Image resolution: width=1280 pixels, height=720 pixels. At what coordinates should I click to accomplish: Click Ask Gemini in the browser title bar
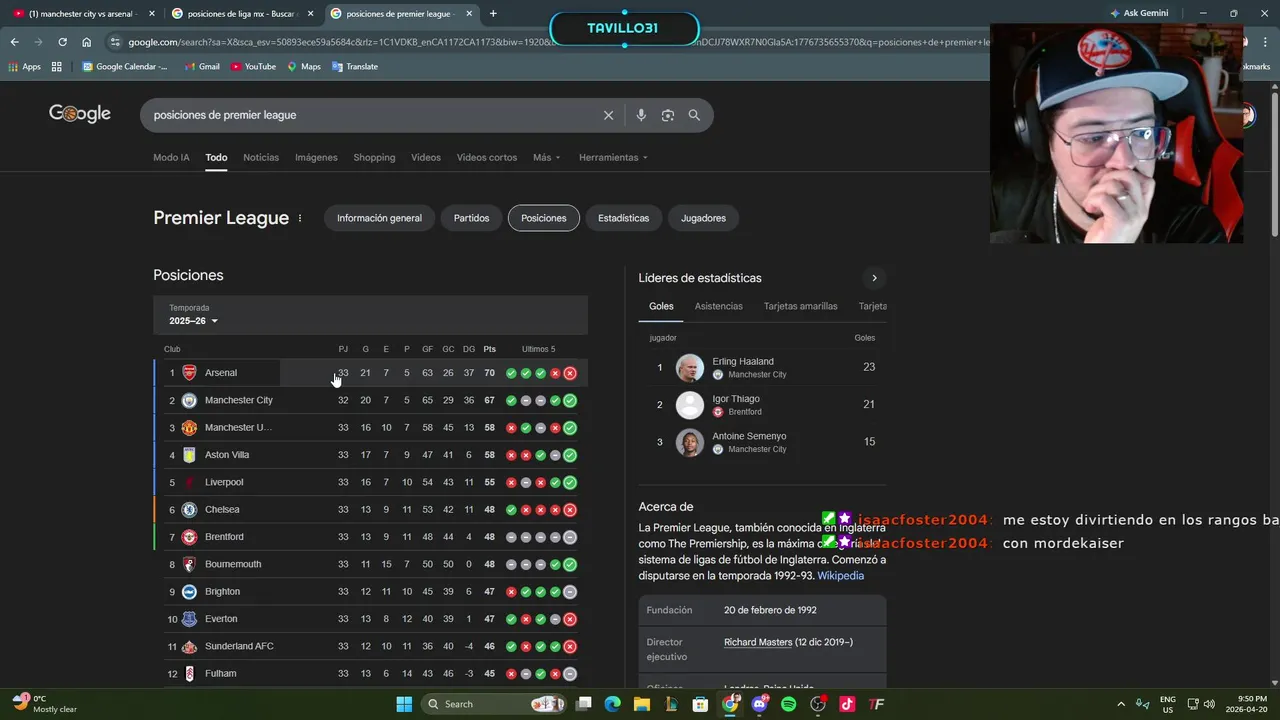point(1139,13)
